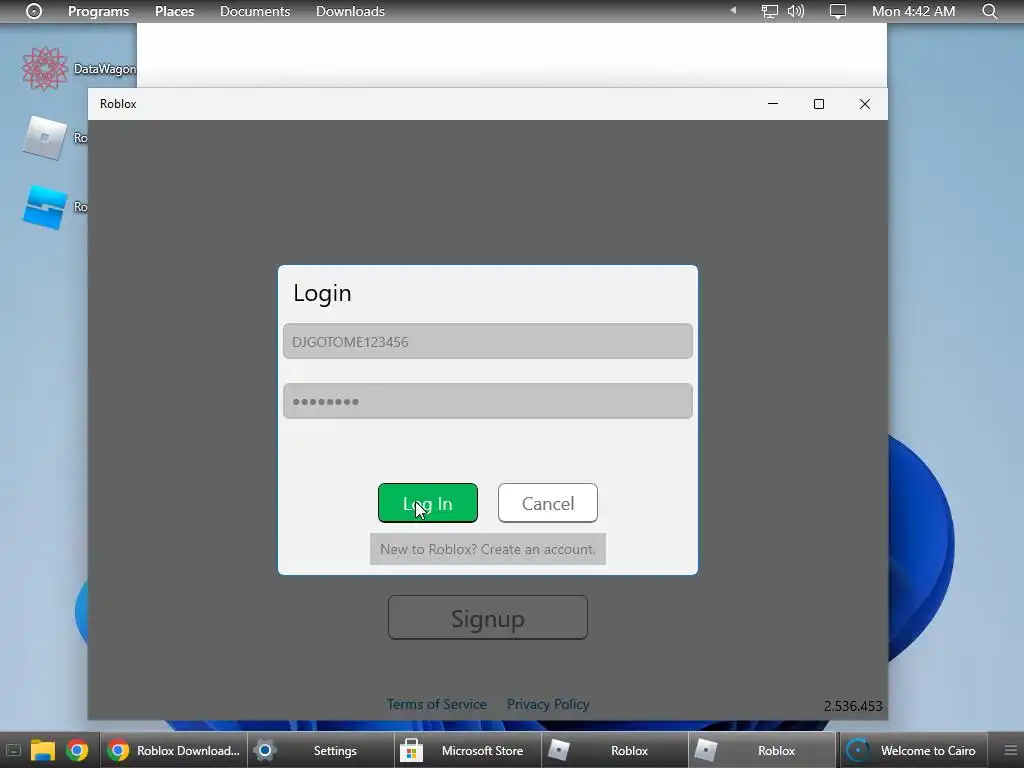Open the Places menu
Viewport: 1024px width, 768px height.
pos(174,11)
